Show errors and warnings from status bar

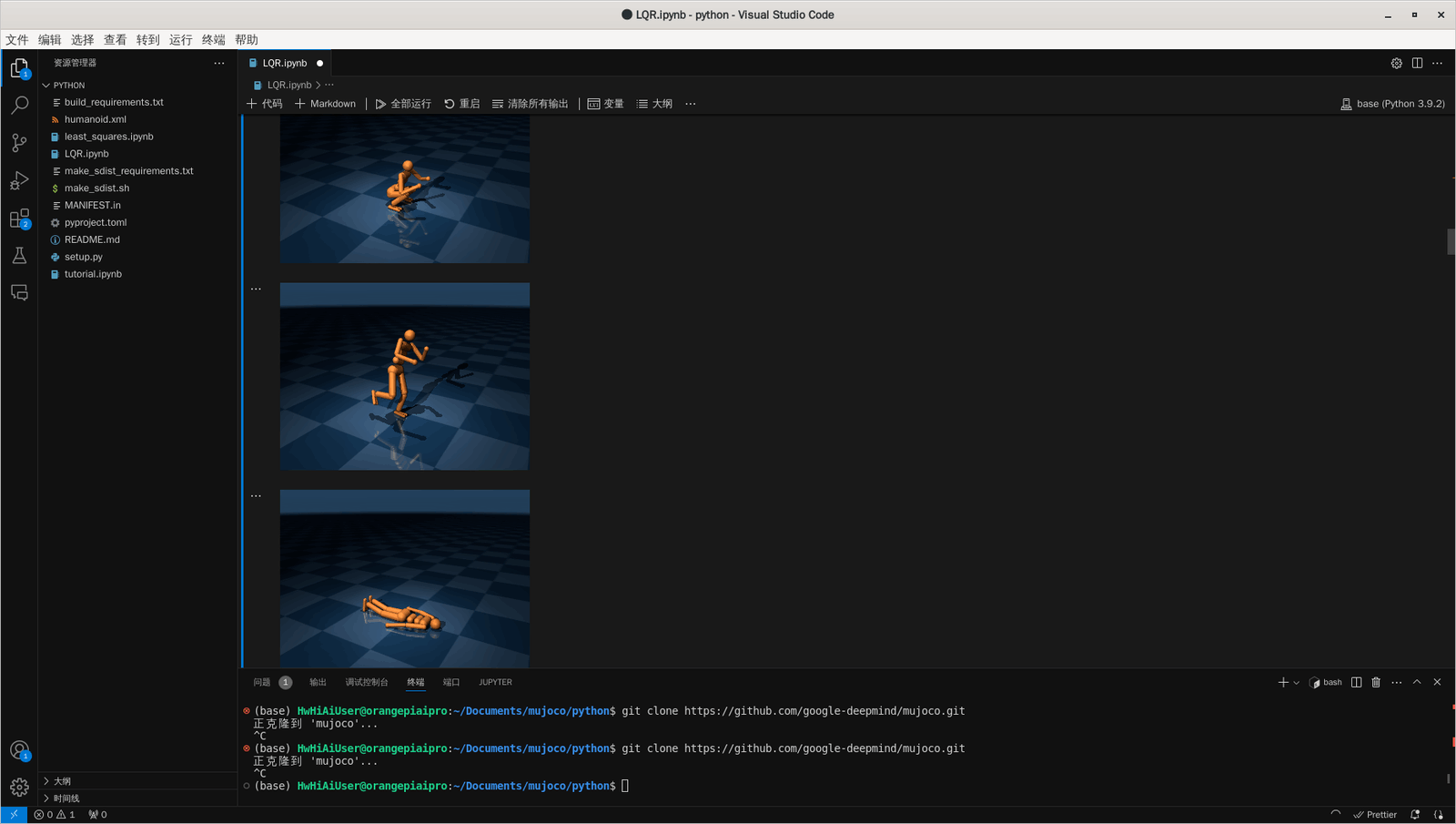click(x=55, y=815)
